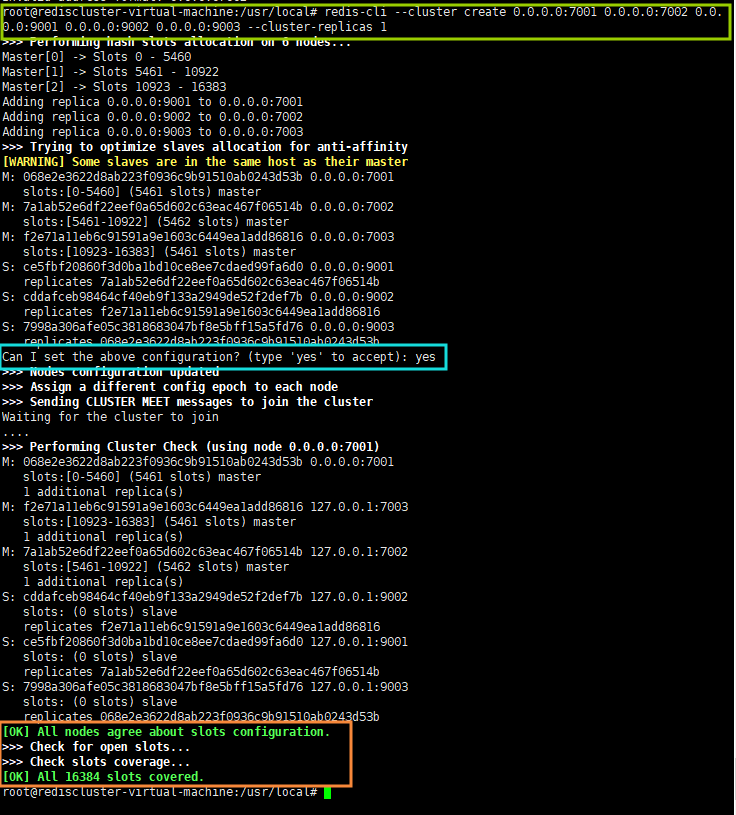
Task: Click the 'Master[1] -> Slots 5461 - 10922' line
Action: (x=110, y=72)
